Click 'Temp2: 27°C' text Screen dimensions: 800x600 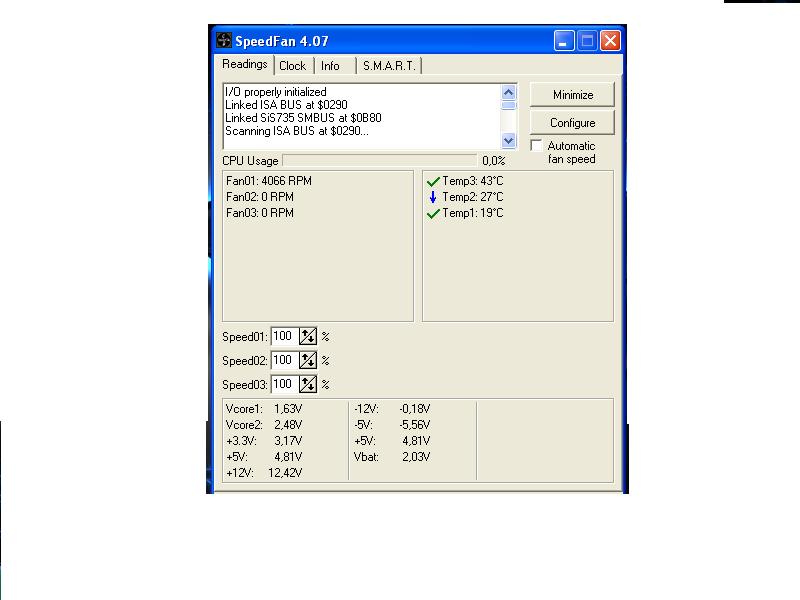(x=472, y=197)
